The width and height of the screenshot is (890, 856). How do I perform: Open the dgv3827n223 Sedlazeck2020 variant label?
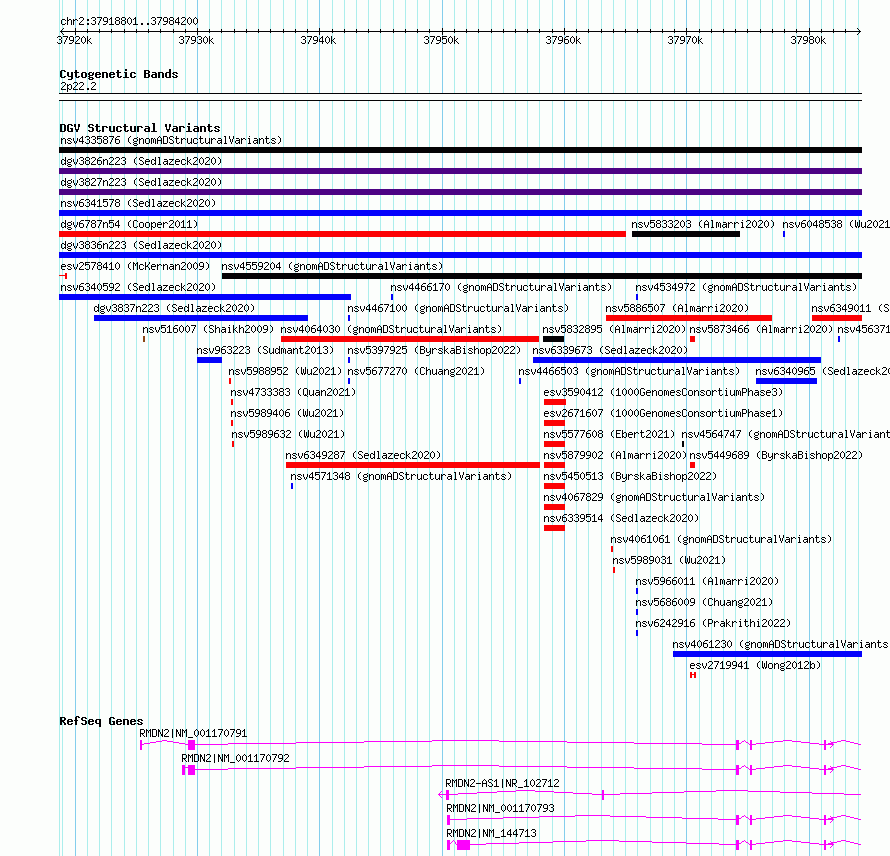click(x=141, y=182)
